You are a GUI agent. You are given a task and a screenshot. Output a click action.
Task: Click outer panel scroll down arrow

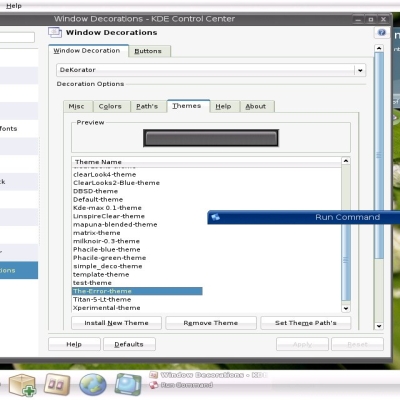click(x=379, y=326)
